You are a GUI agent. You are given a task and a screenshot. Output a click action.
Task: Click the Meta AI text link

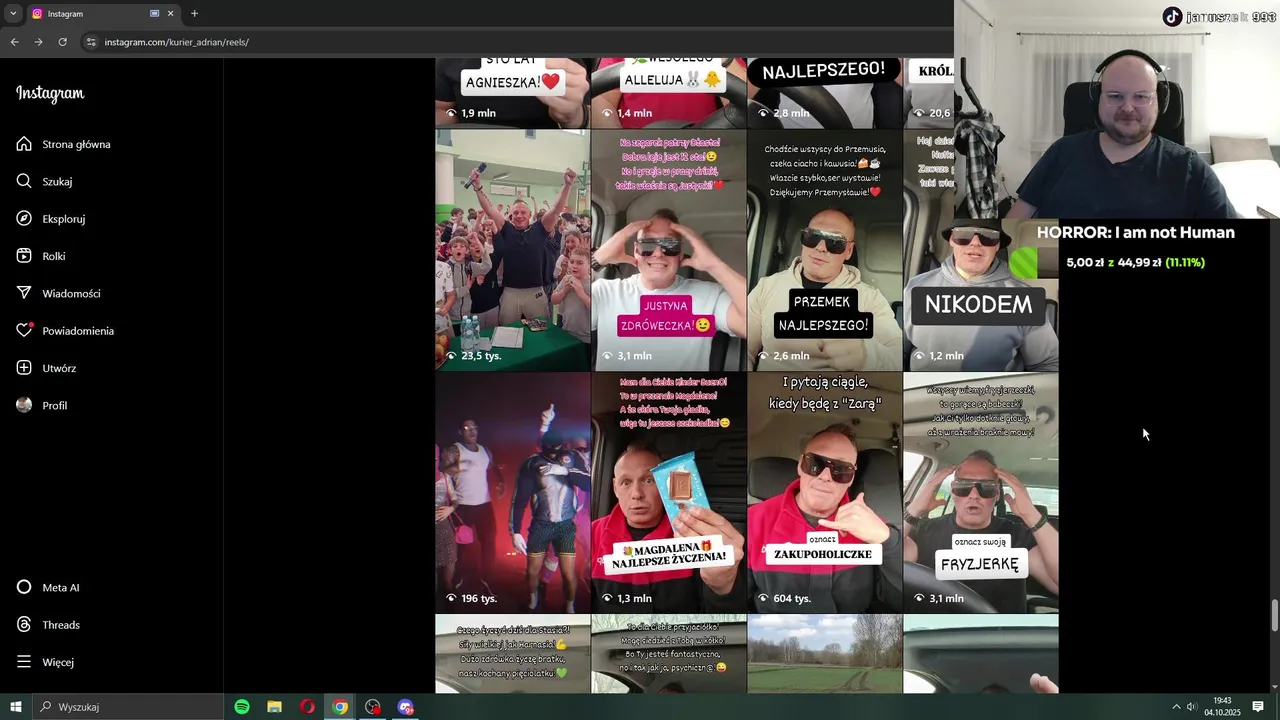click(61, 588)
